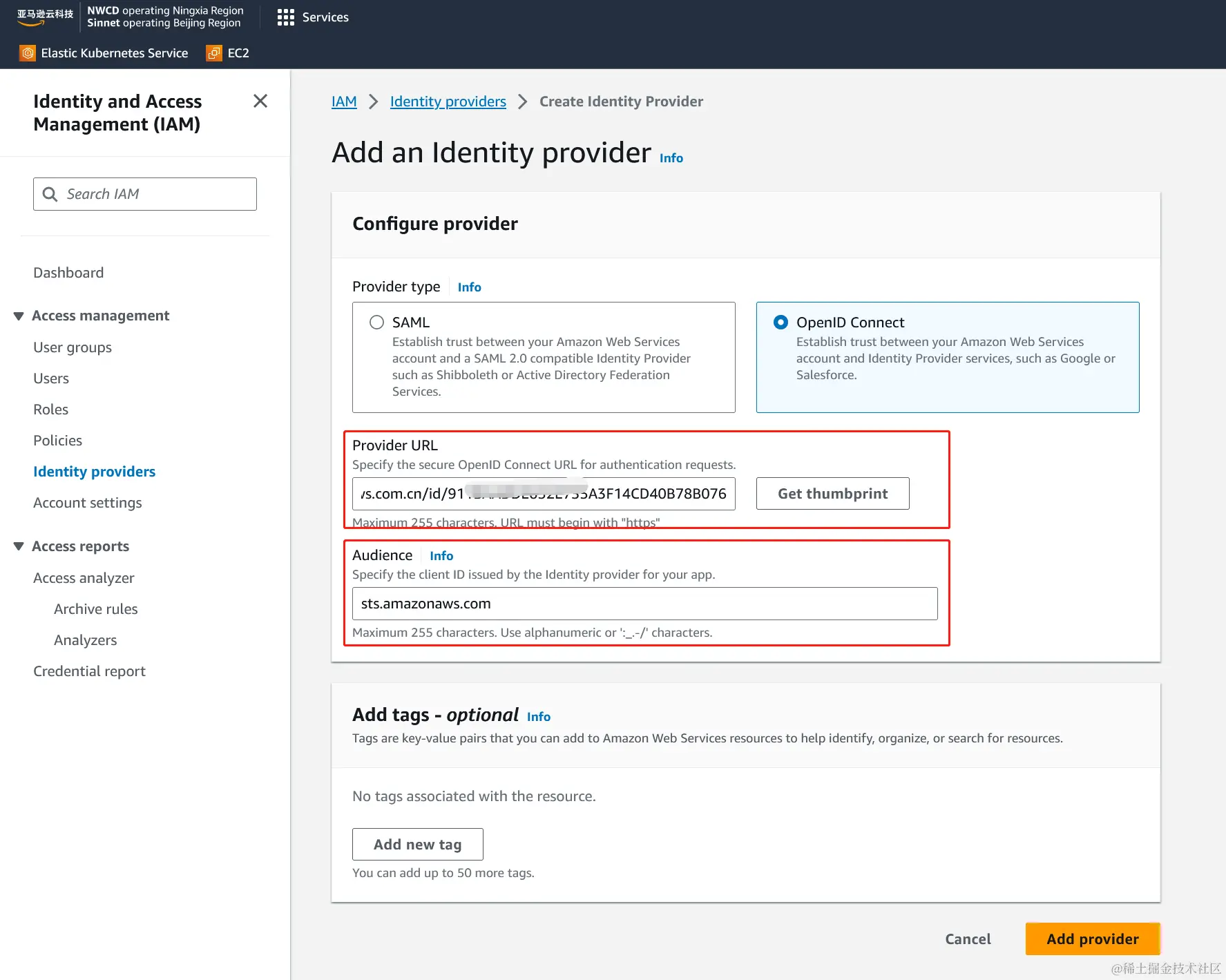Open the Audience Info link
Screen dimensions: 1226x980
441,556
